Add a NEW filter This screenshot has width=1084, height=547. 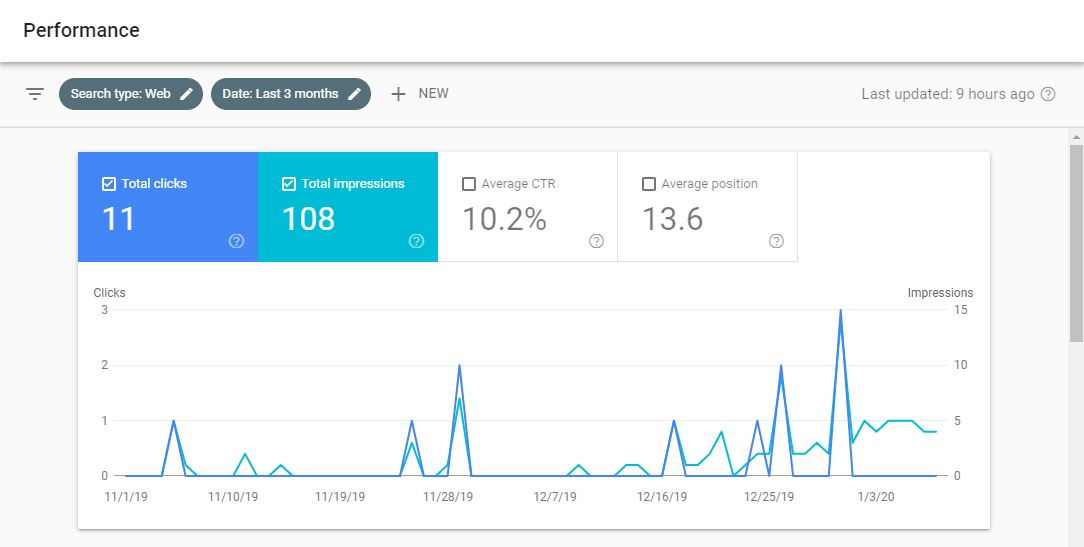pyautogui.click(x=433, y=94)
